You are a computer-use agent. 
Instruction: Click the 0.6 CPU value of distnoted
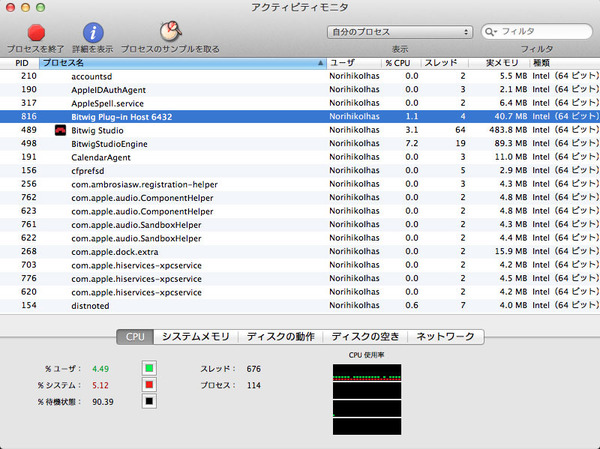(412, 305)
